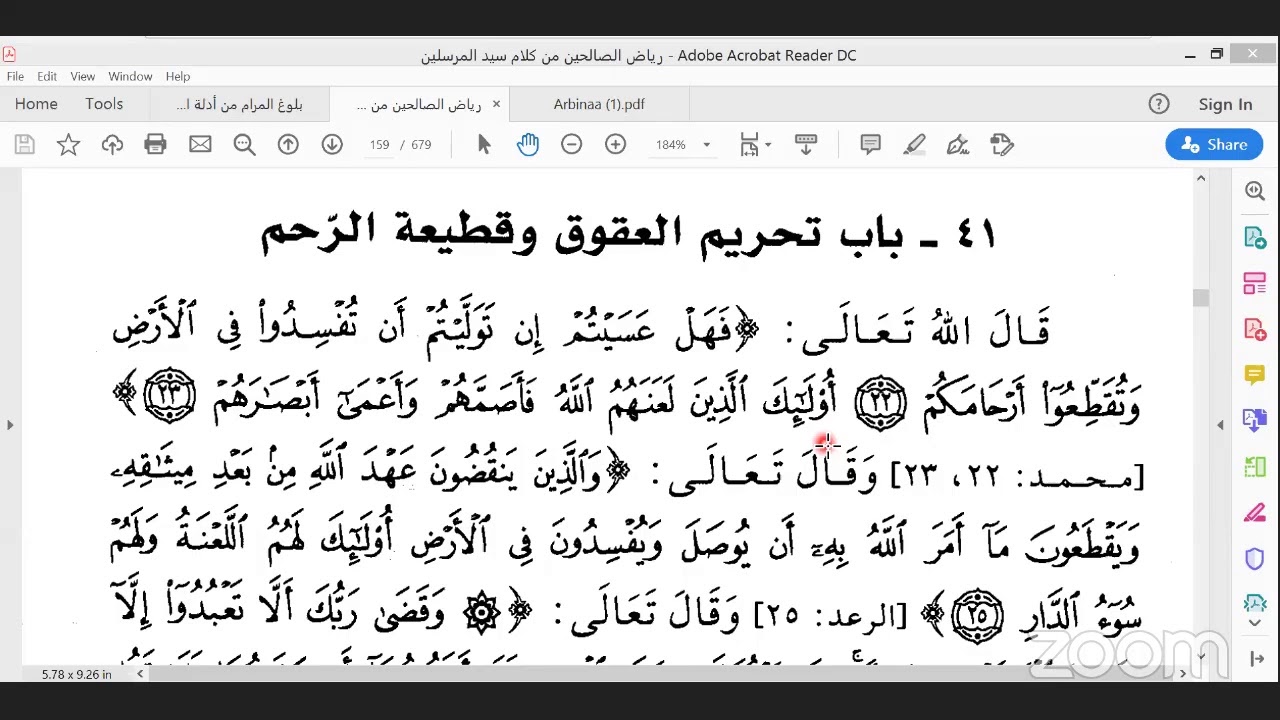Click the page size text 5.78 x 9.26 in
The width and height of the screenshot is (1280, 720).
coord(77,675)
